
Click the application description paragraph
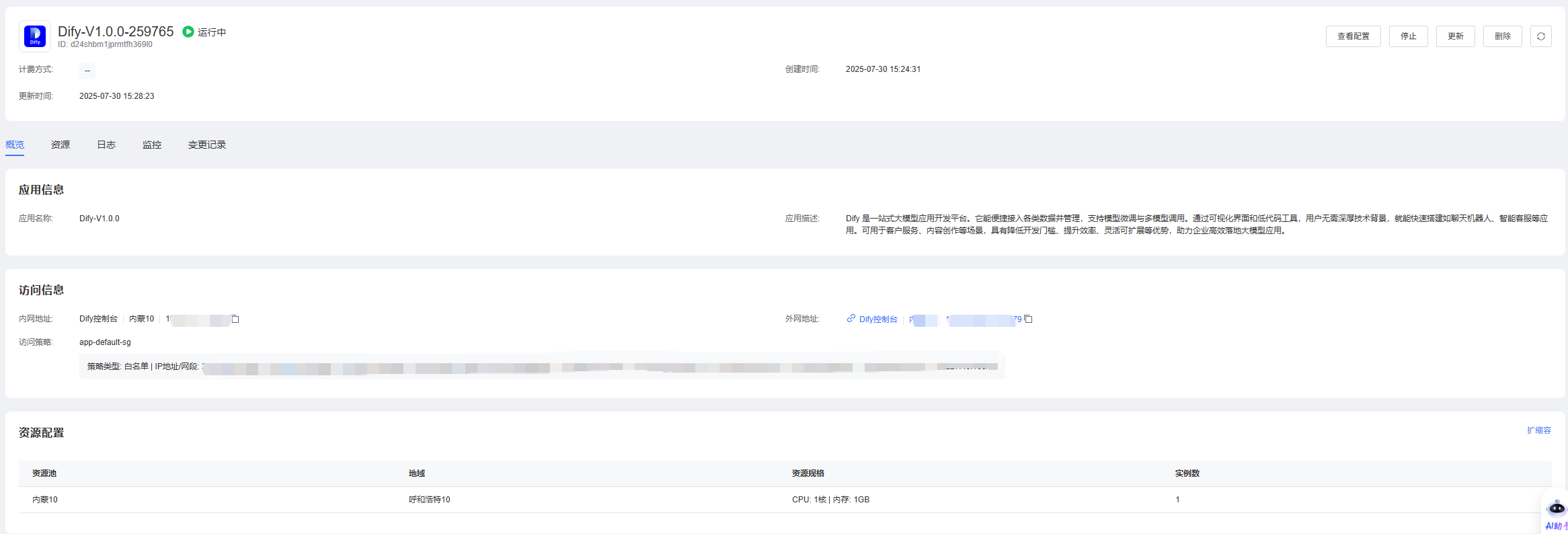tap(1197, 225)
